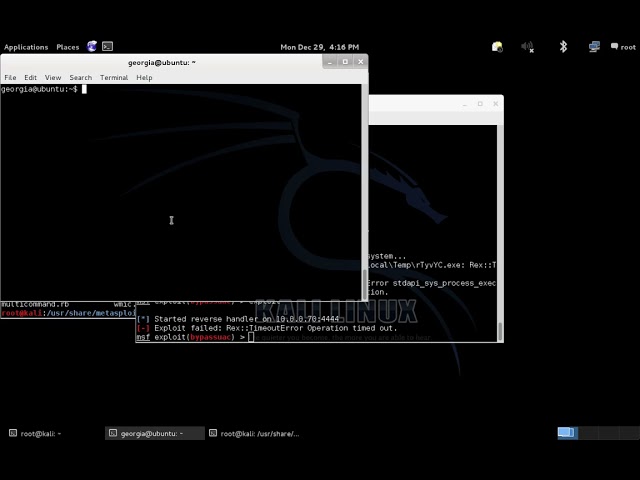
Task: Open the root user menu
Action: (x=623, y=47)
